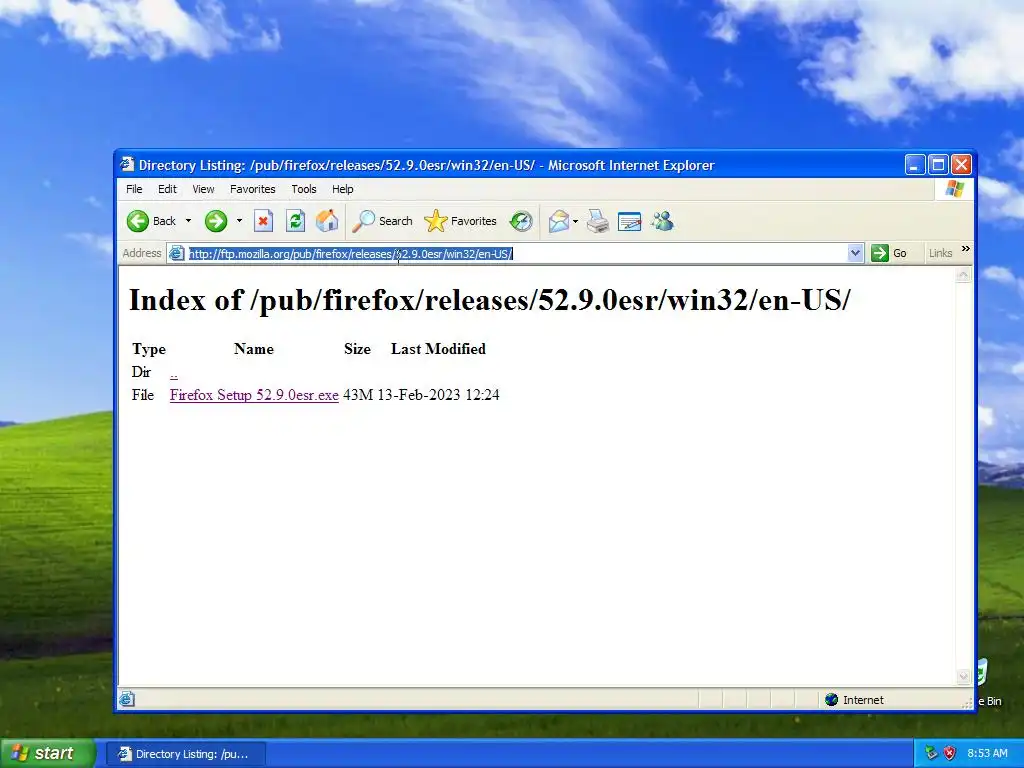This screenshot has height=768, width=1024.
Task: Expand the Links toolbar chevron
Action: (965, 249)
